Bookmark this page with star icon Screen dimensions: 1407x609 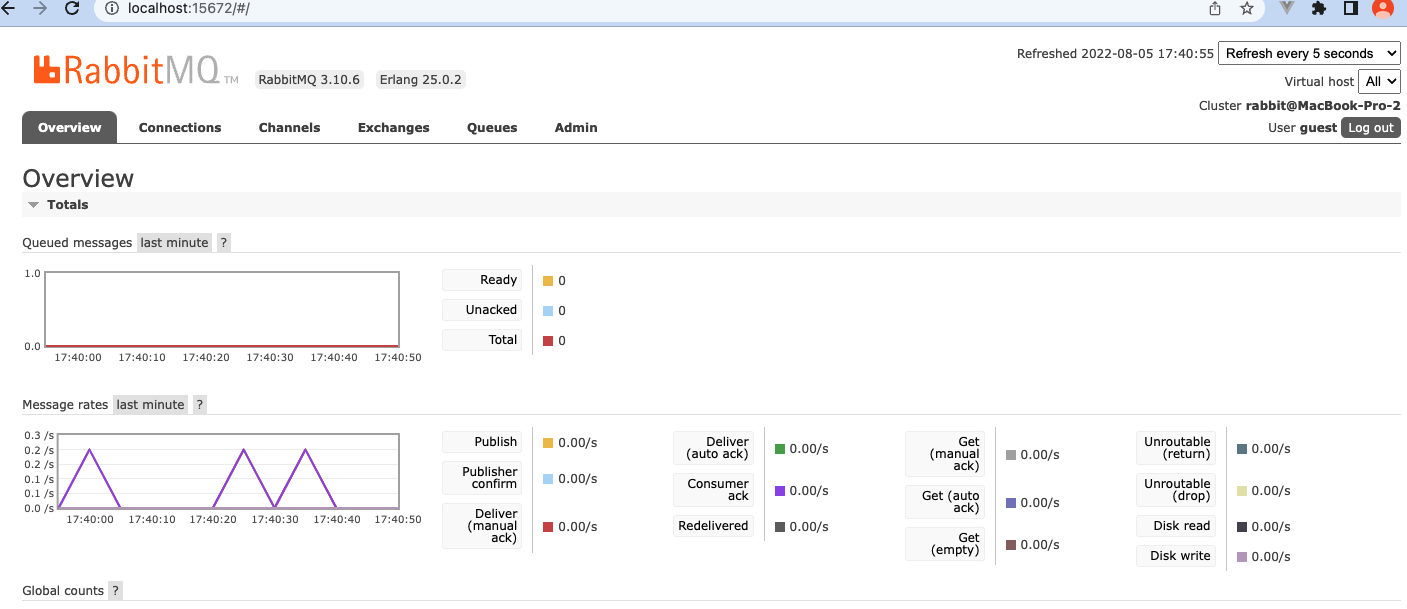pos(1247,8)
